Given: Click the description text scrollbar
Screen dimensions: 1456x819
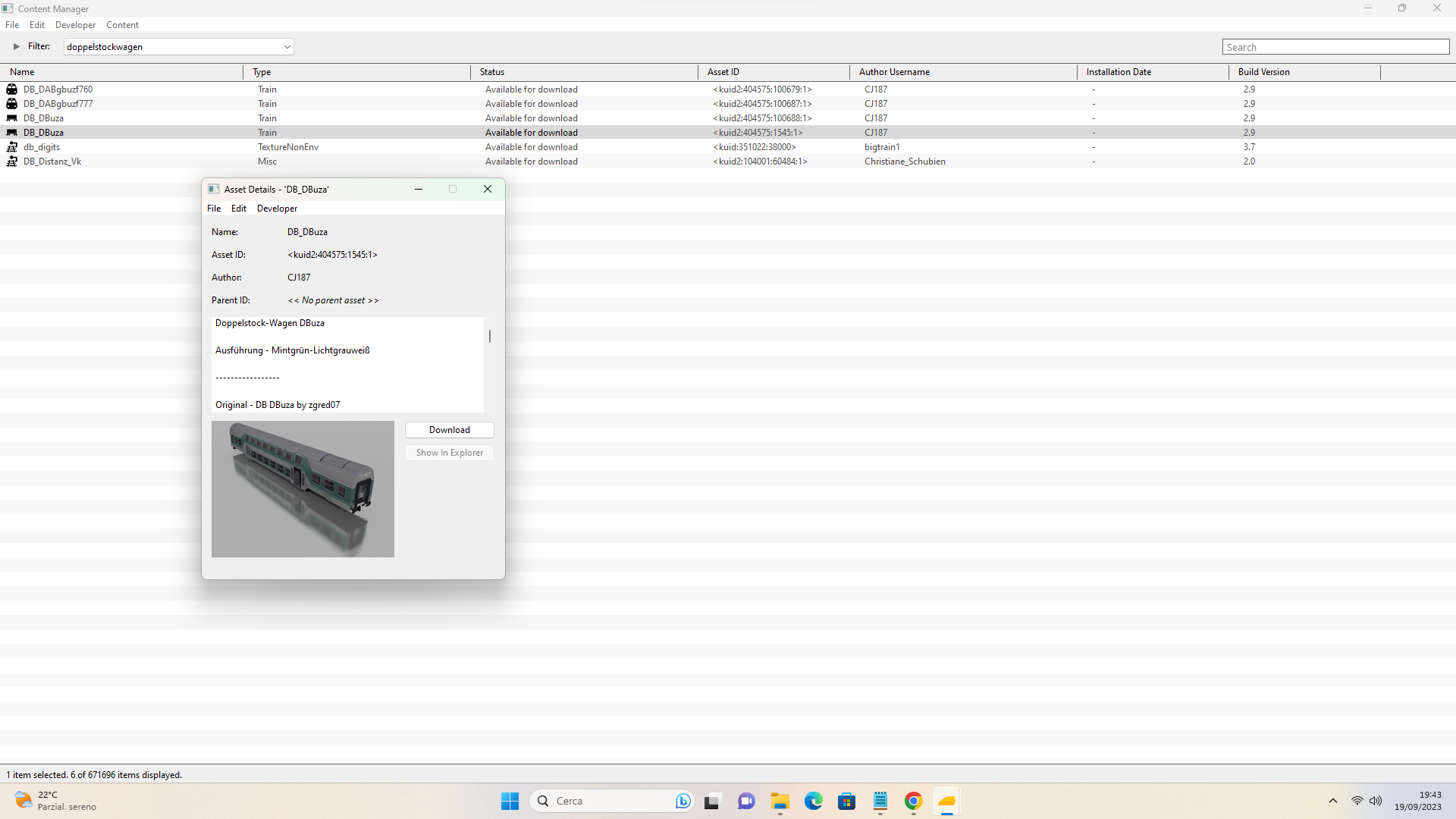Looking at the screenshot, I should pos(490,336).
